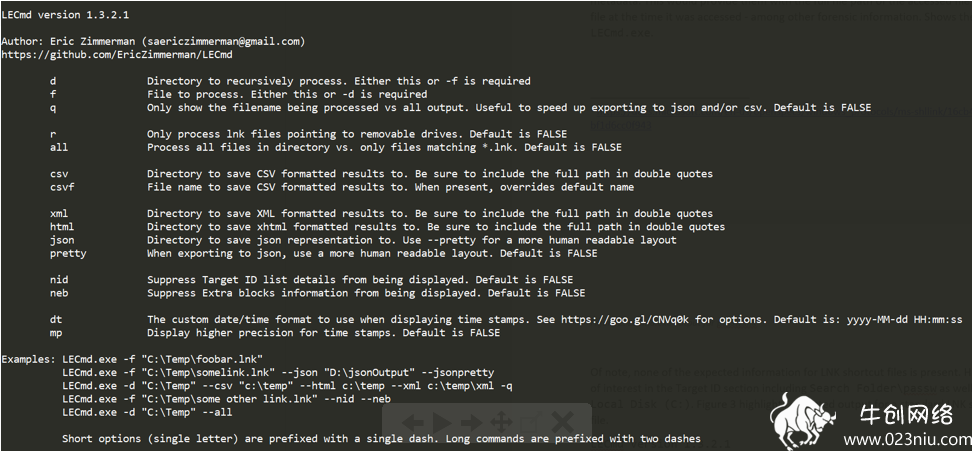Open the github.com/EricZimmerman/LECmd link
The width and height of the screenshot is (972, 451).
[117, 55]
